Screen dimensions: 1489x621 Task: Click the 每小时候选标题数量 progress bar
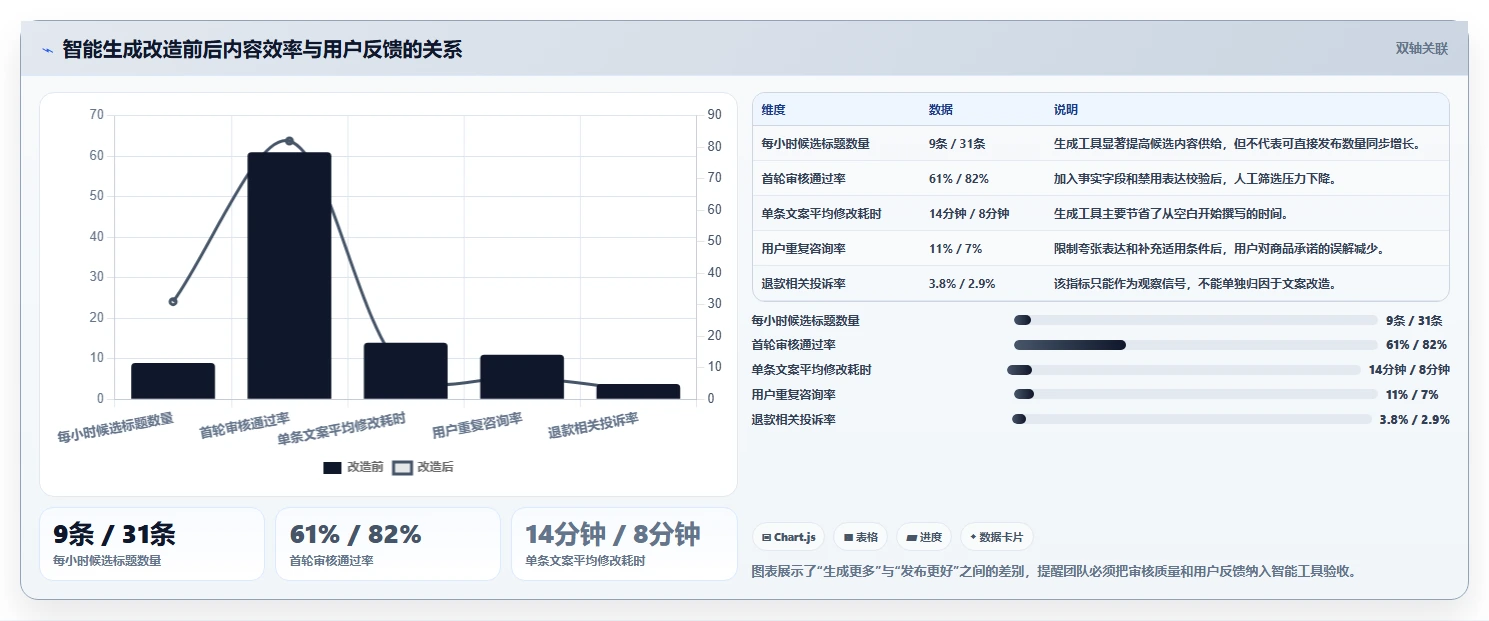pyautogui.click(x=1196, y=320)
